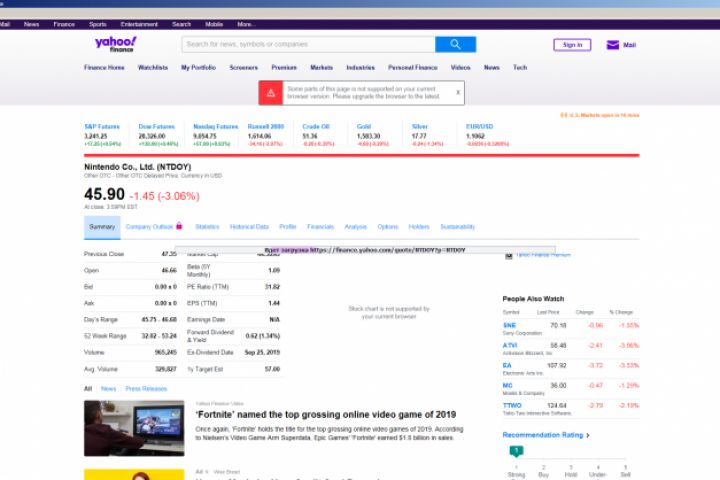Click the Company Outlook premium lock icon

179,226
